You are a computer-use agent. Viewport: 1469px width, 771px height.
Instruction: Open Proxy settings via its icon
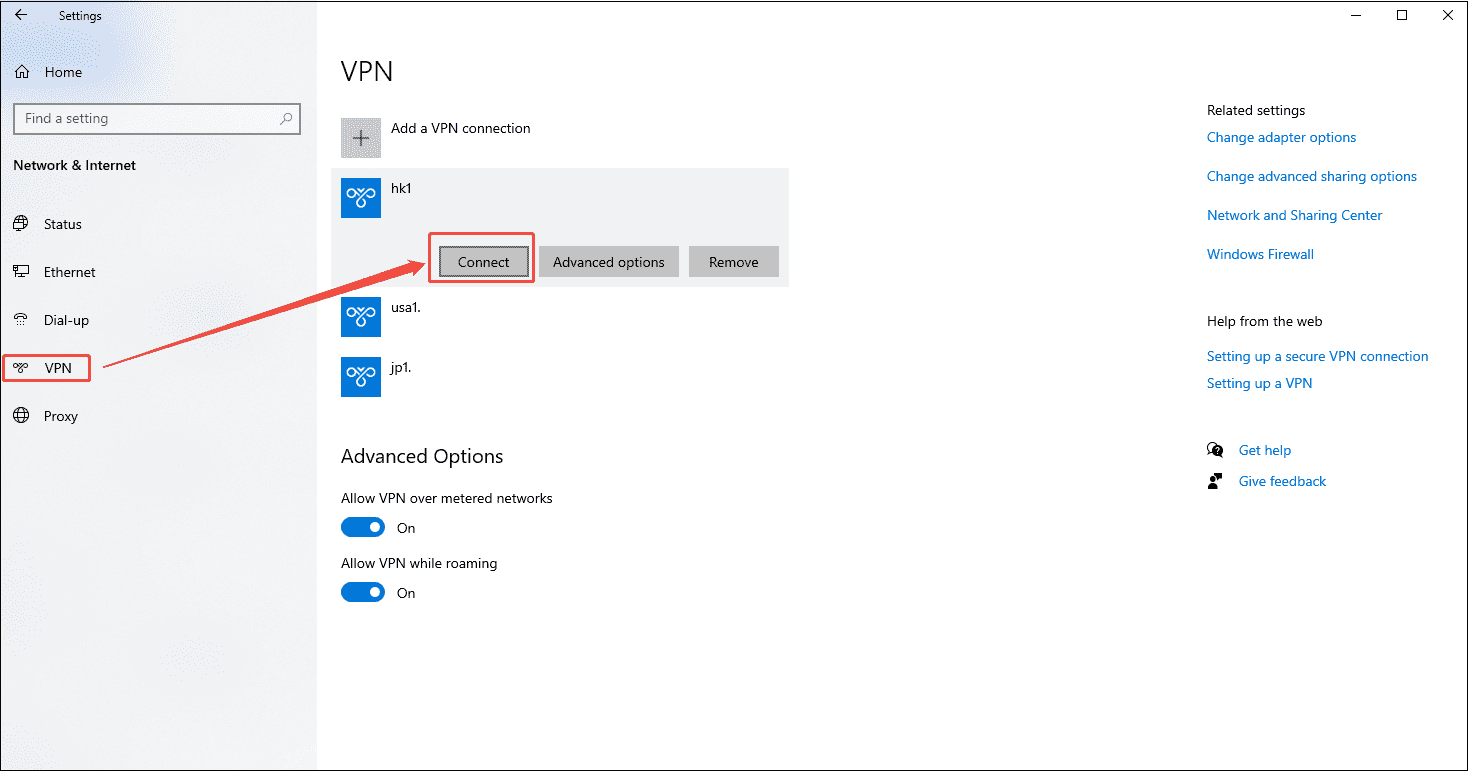(x=21, y=415)
